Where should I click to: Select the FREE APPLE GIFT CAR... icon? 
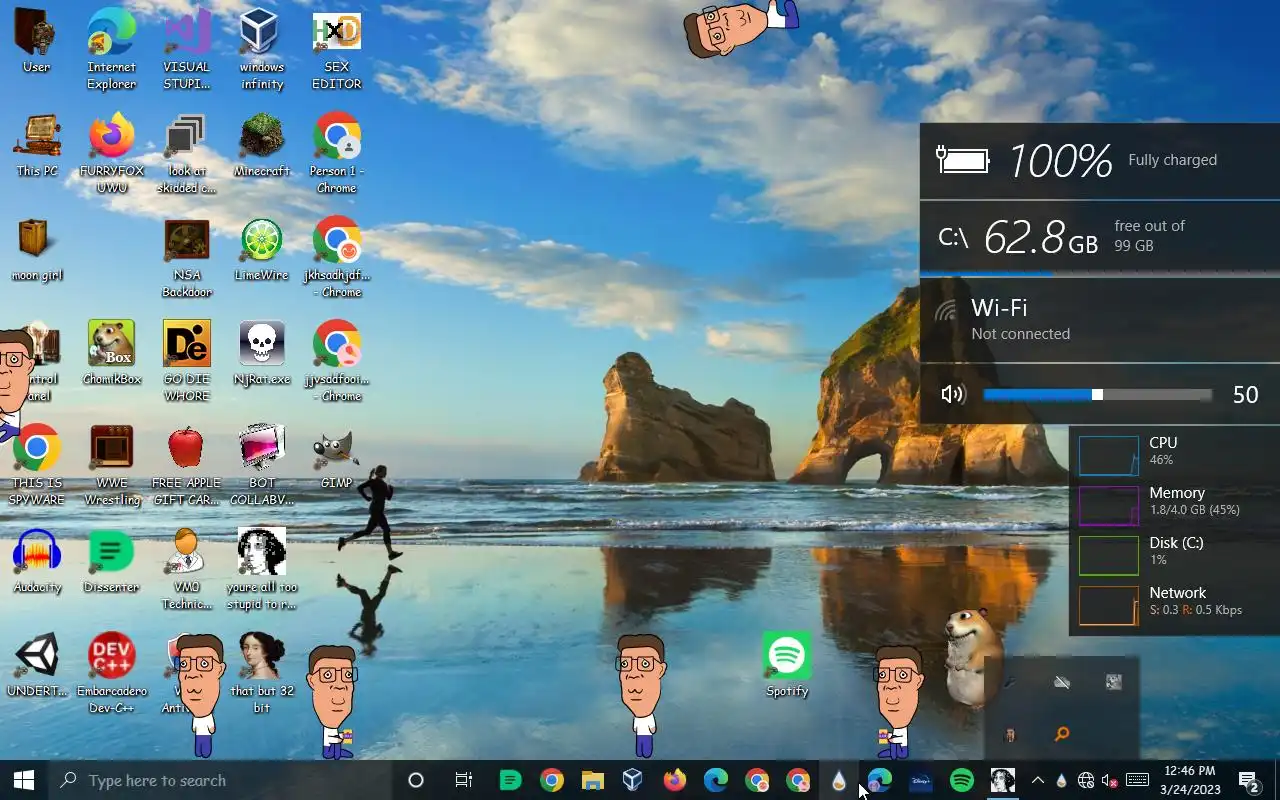point(187,465)
